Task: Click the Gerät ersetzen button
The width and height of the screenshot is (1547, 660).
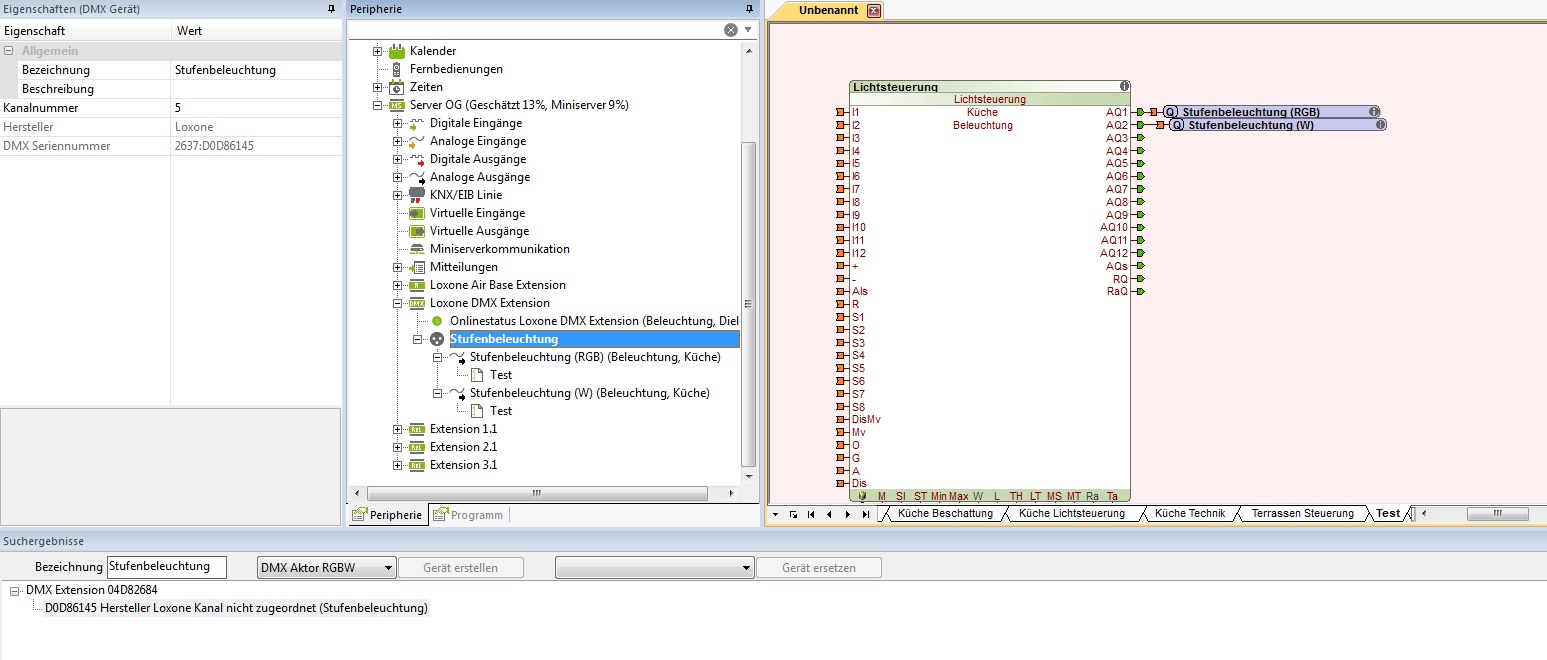Action: [818, 568]
